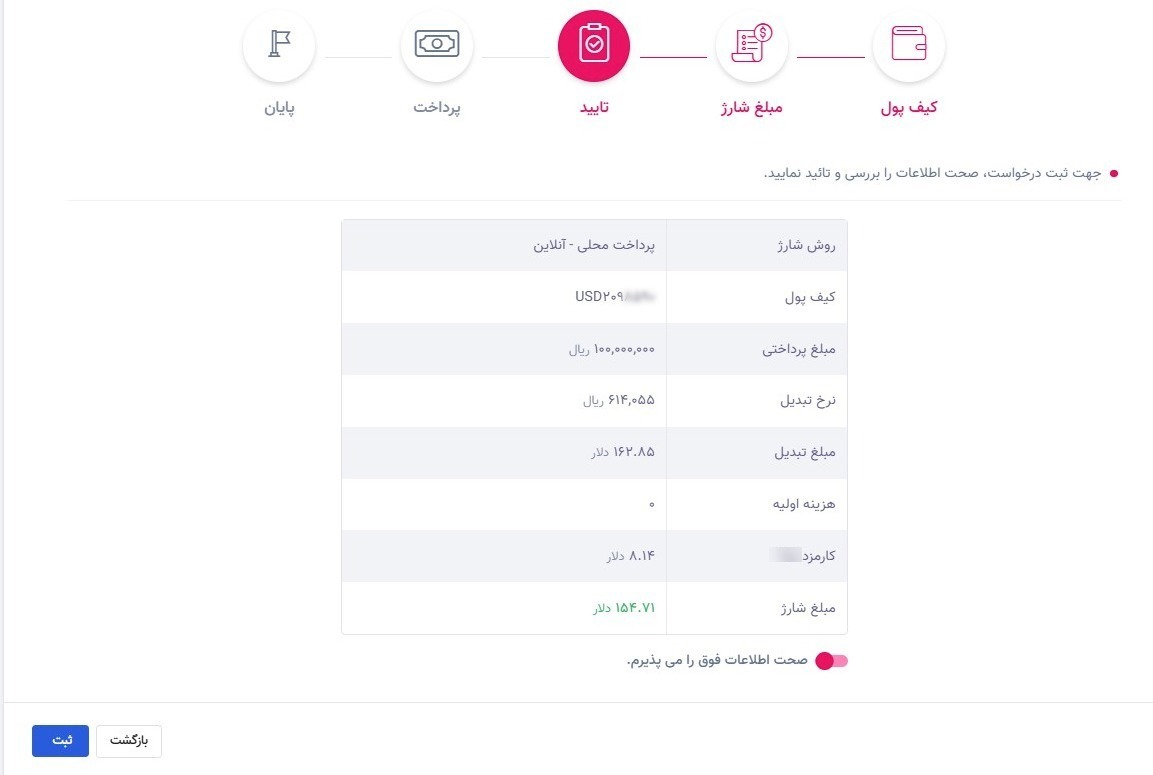Click the conversion rate 614,055 value

coord(618,400)
